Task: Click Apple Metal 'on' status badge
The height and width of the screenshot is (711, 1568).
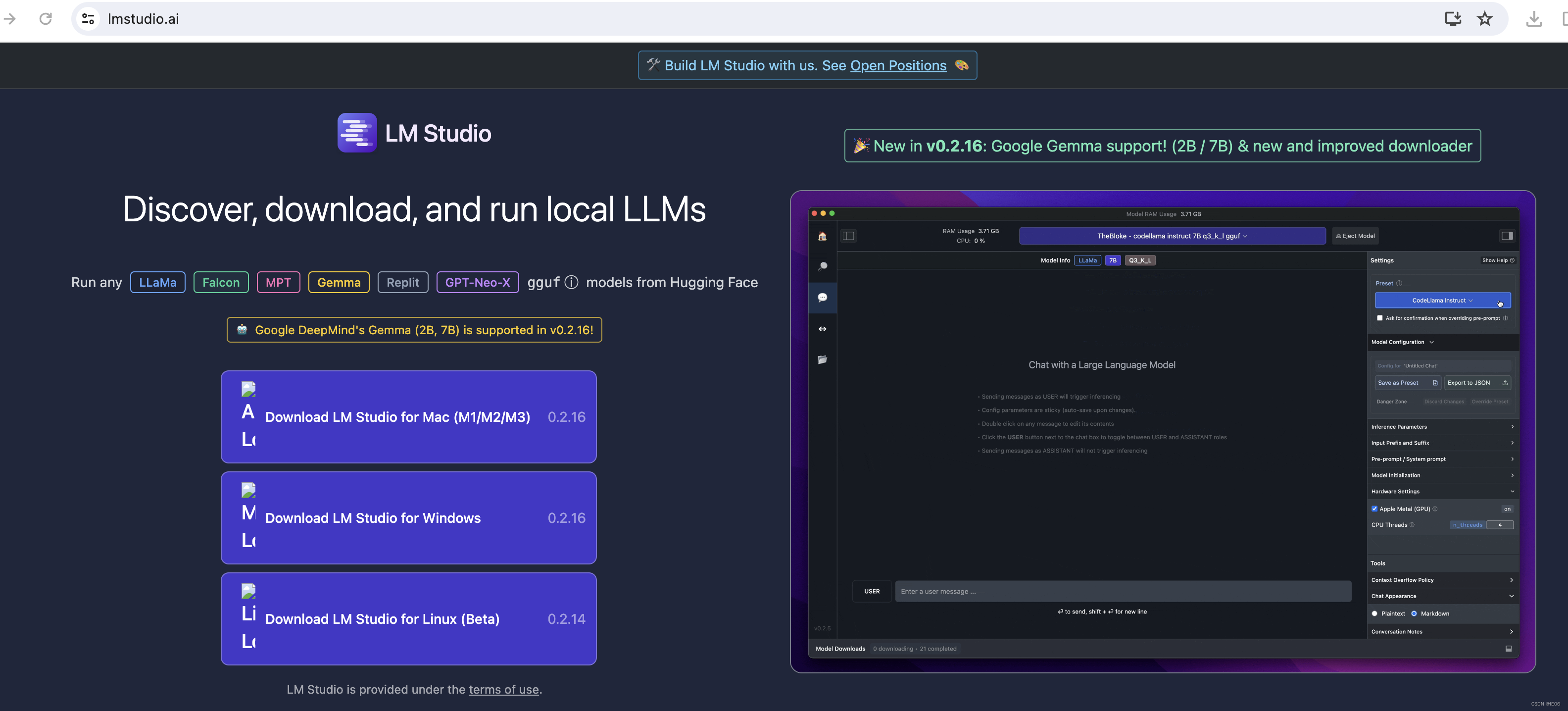Action: 1507,509
